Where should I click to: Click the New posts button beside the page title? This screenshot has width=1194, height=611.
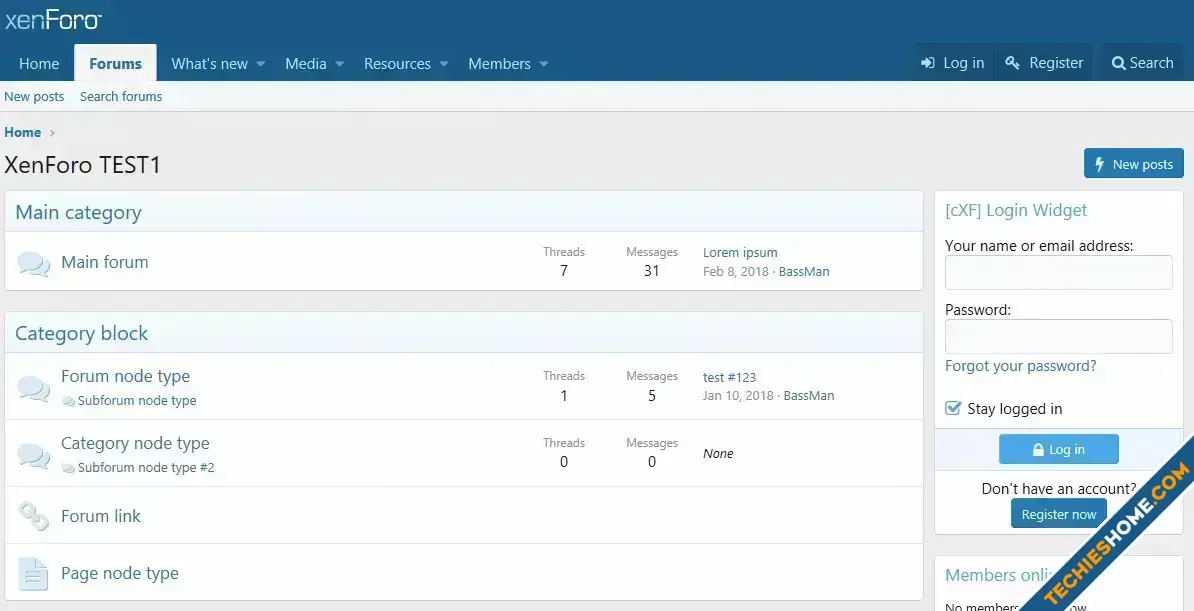(1134, 164)
